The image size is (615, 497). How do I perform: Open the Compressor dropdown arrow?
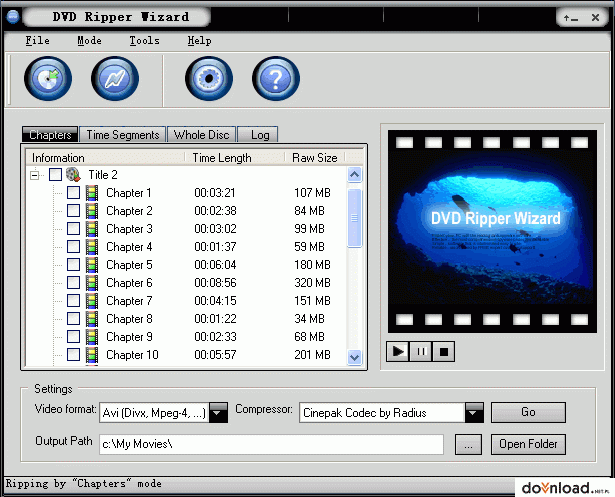tap(474, 412)
